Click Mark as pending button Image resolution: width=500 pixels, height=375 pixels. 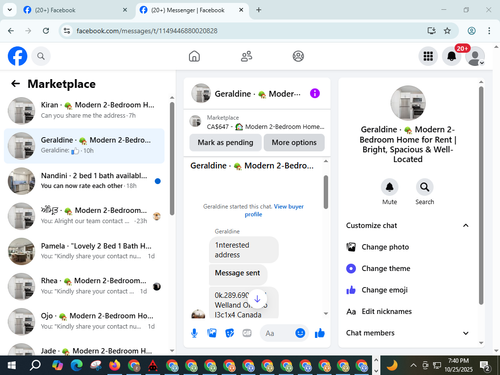[225, 143]
